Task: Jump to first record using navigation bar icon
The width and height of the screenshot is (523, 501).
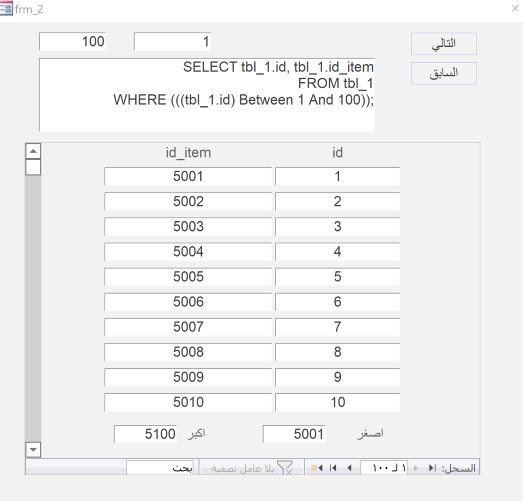Action: pos(432,468)
